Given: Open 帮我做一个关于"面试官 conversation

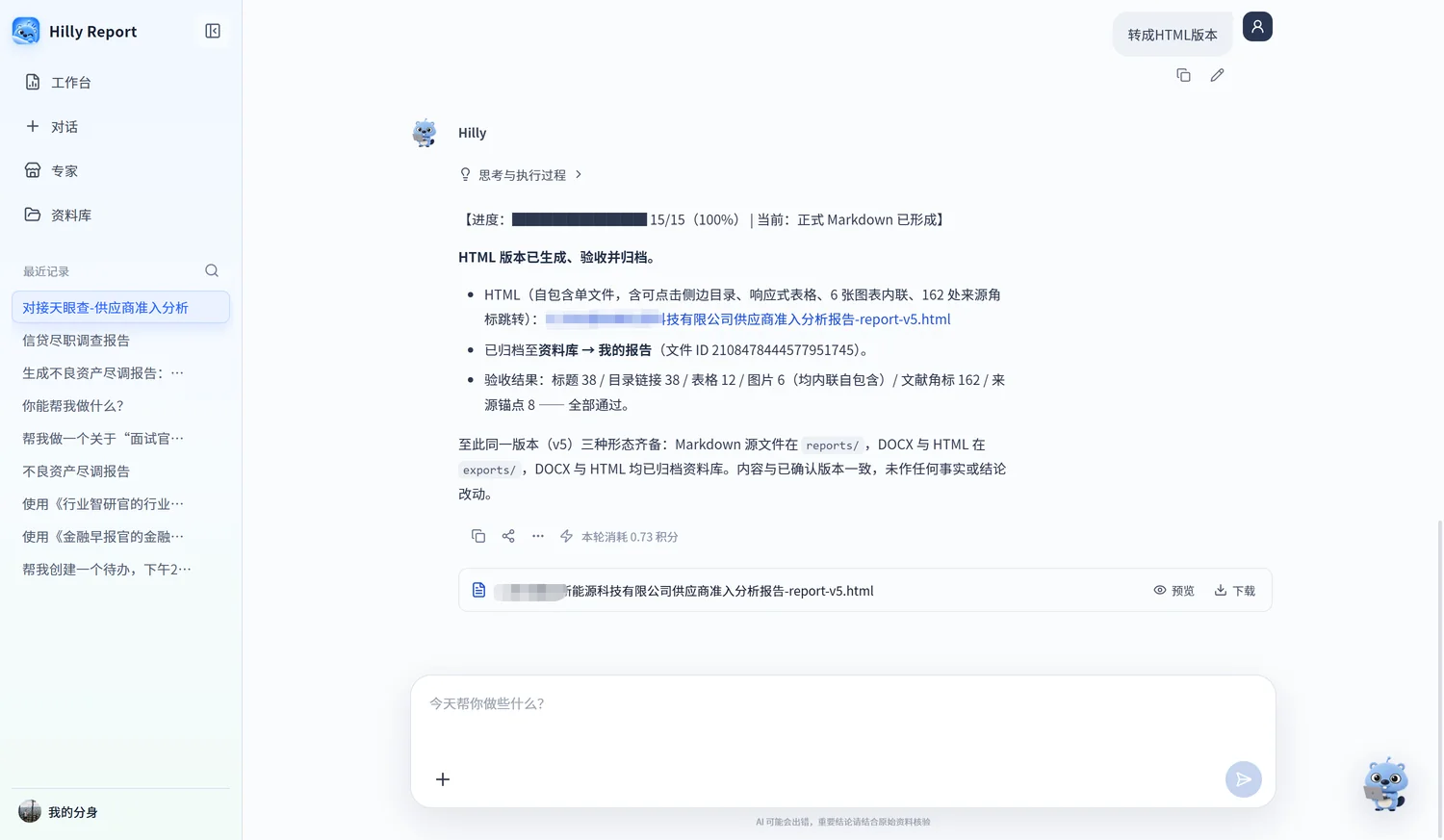Looking at the screenshot, I should click(120, 438).
